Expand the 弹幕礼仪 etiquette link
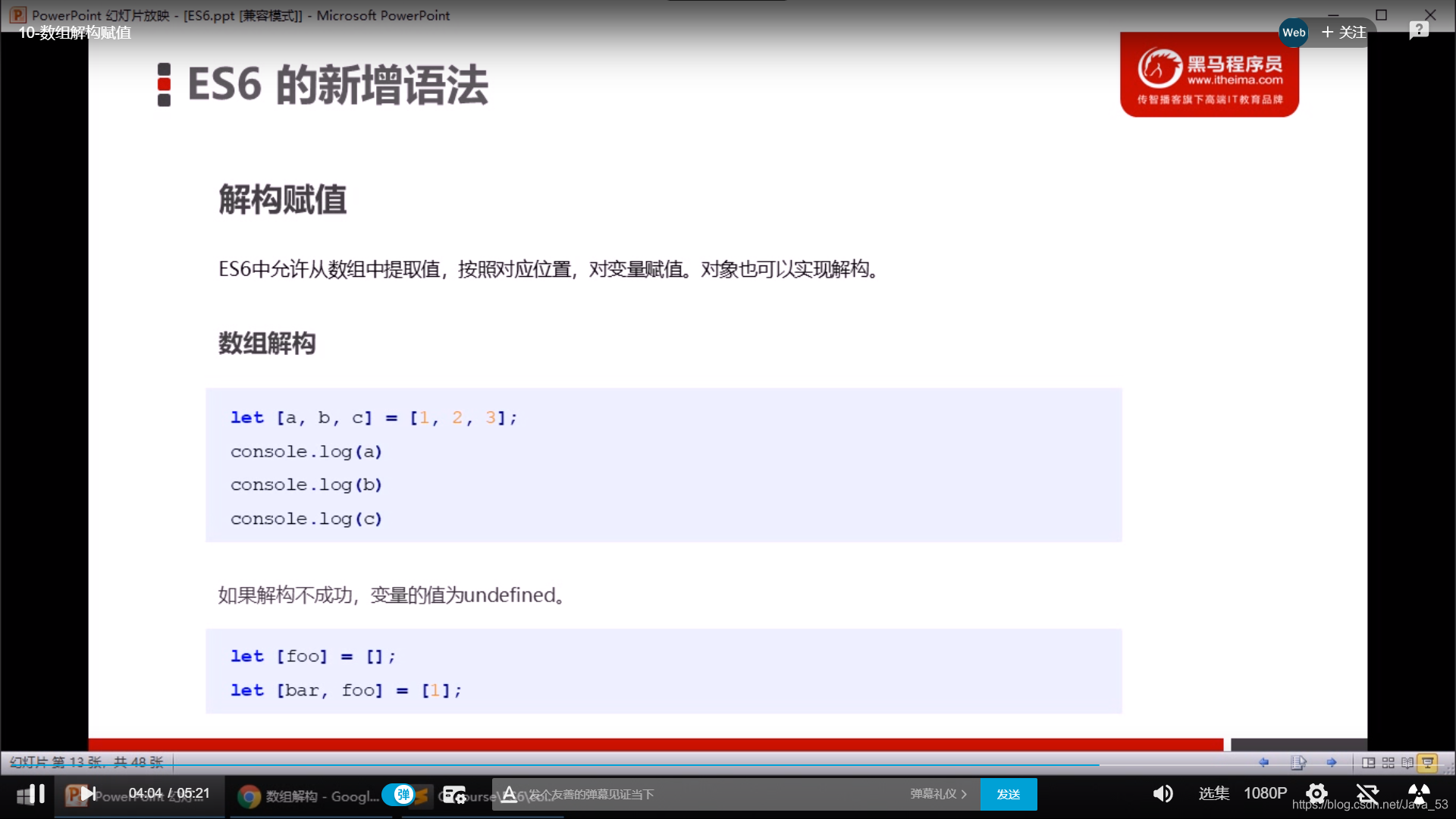The height and width of the screenshot is (819, 1456). tap(938, 794)
